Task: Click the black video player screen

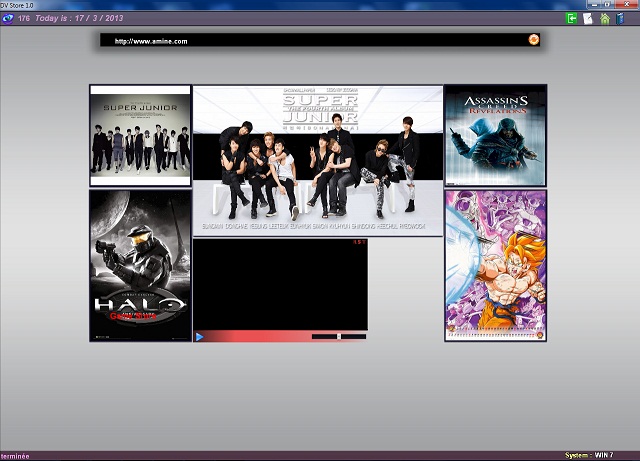Action: pyautogui.click(x=280, y=285)
